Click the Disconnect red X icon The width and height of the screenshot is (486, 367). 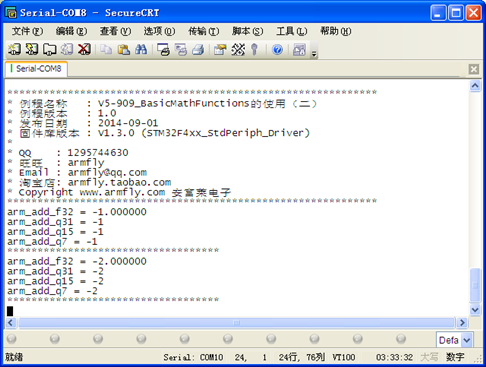(84, 50)
